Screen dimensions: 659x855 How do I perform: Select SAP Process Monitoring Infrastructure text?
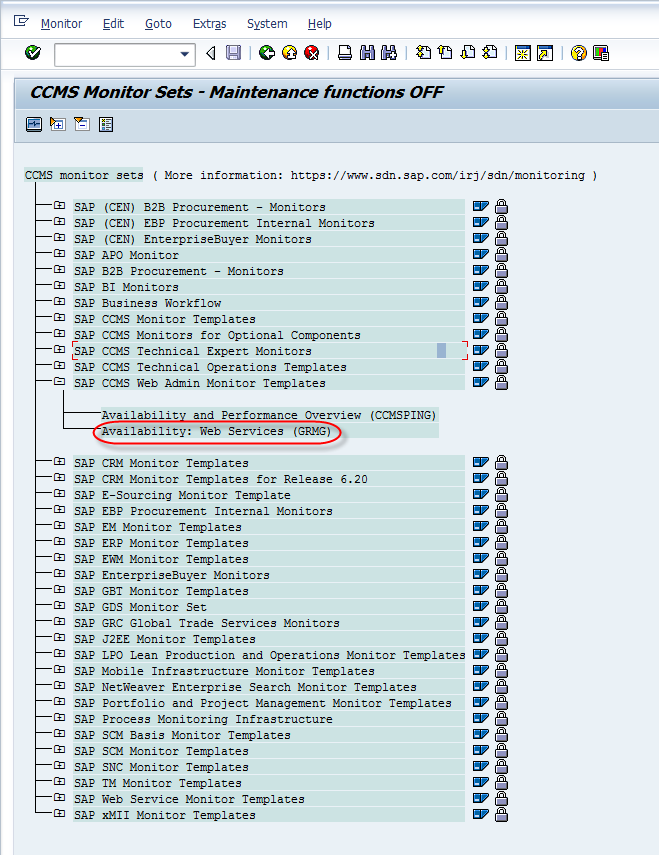(203, 719)
